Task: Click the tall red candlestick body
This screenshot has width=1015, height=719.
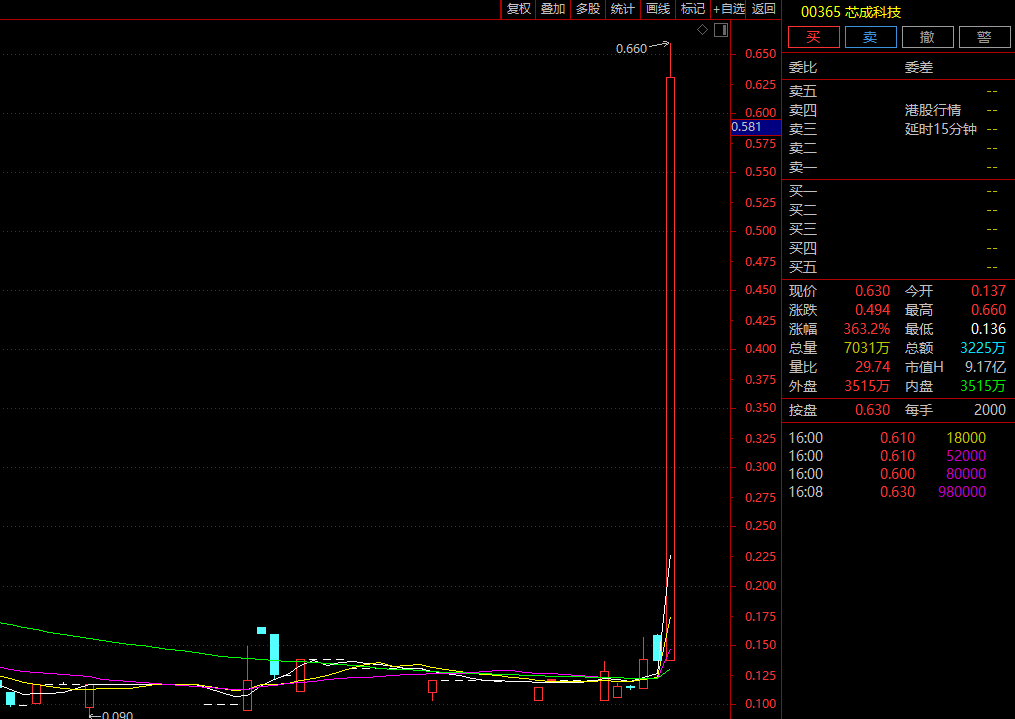Action: 671,369
